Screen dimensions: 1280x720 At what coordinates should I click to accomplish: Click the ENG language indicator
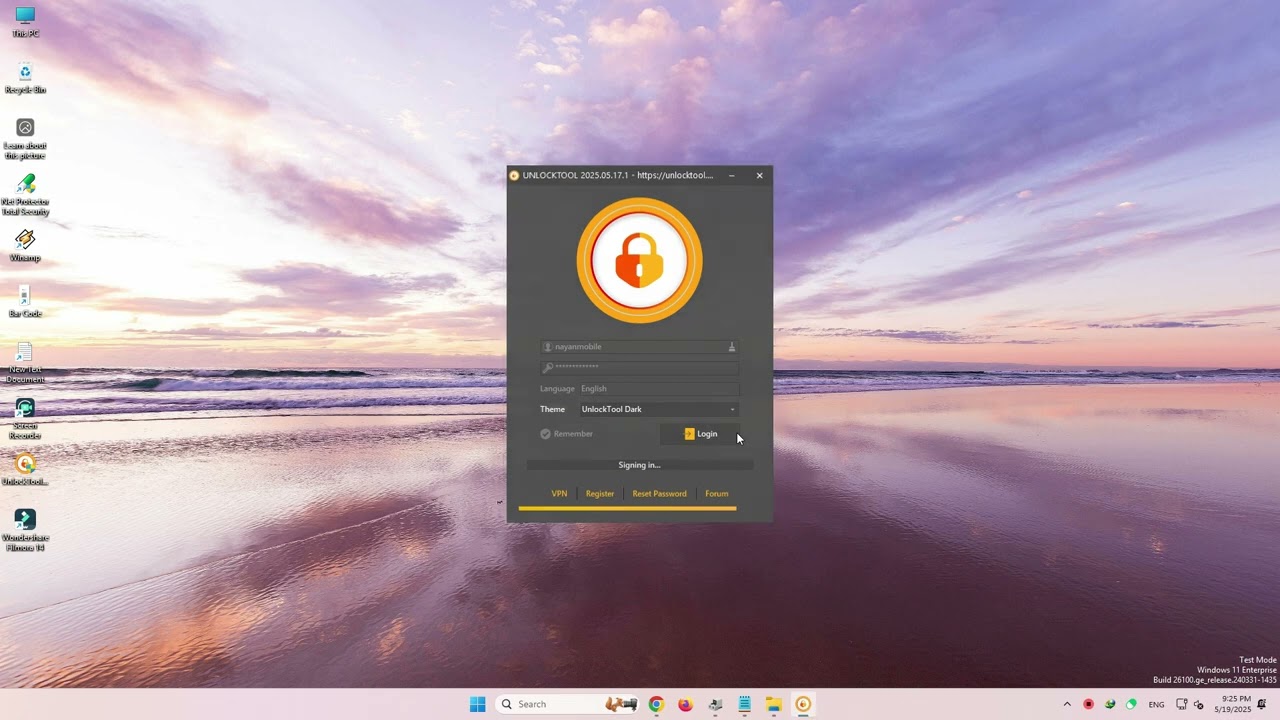click(x=1156, y=704)
